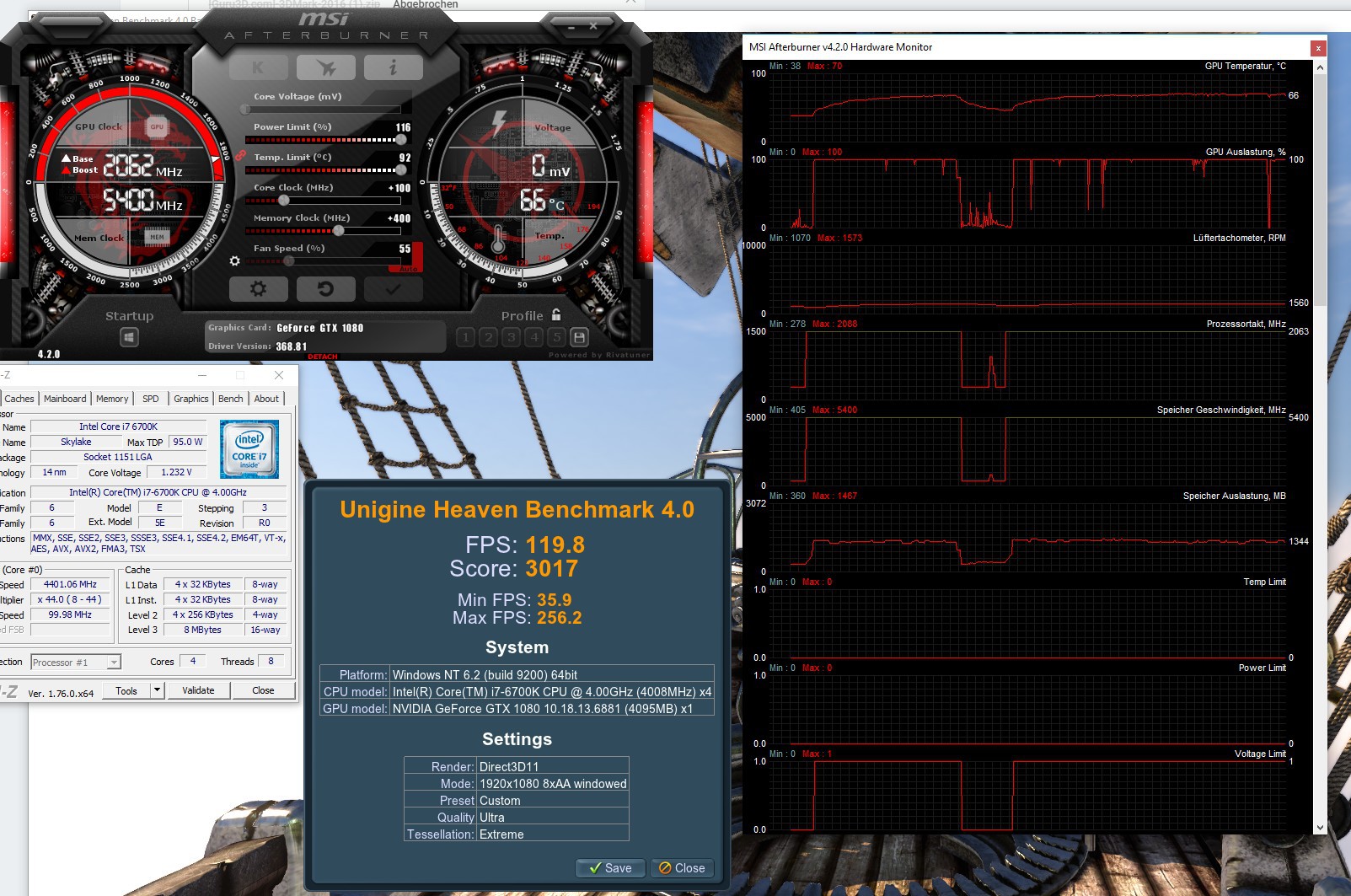Click the red DETACH label

pos(323,357)
